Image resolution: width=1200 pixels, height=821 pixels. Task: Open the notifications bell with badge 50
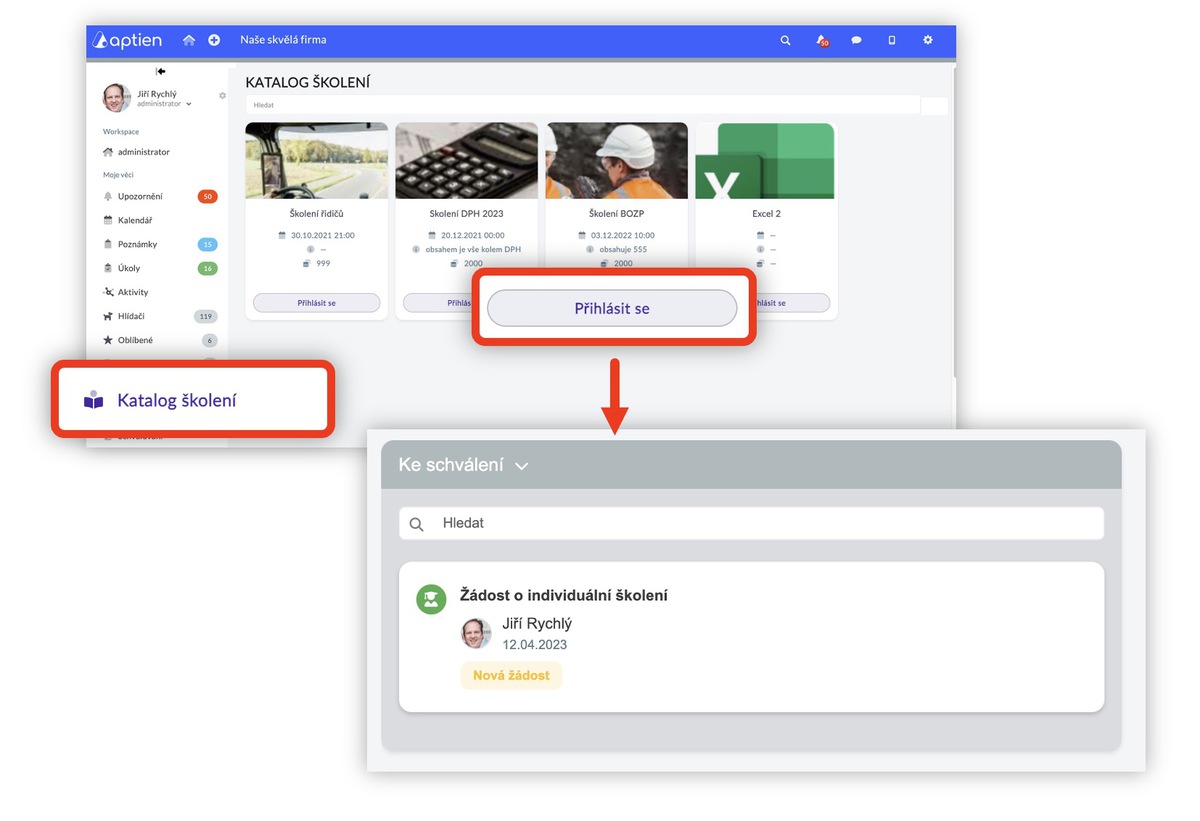pyautogui.click(x=821, y=40)
